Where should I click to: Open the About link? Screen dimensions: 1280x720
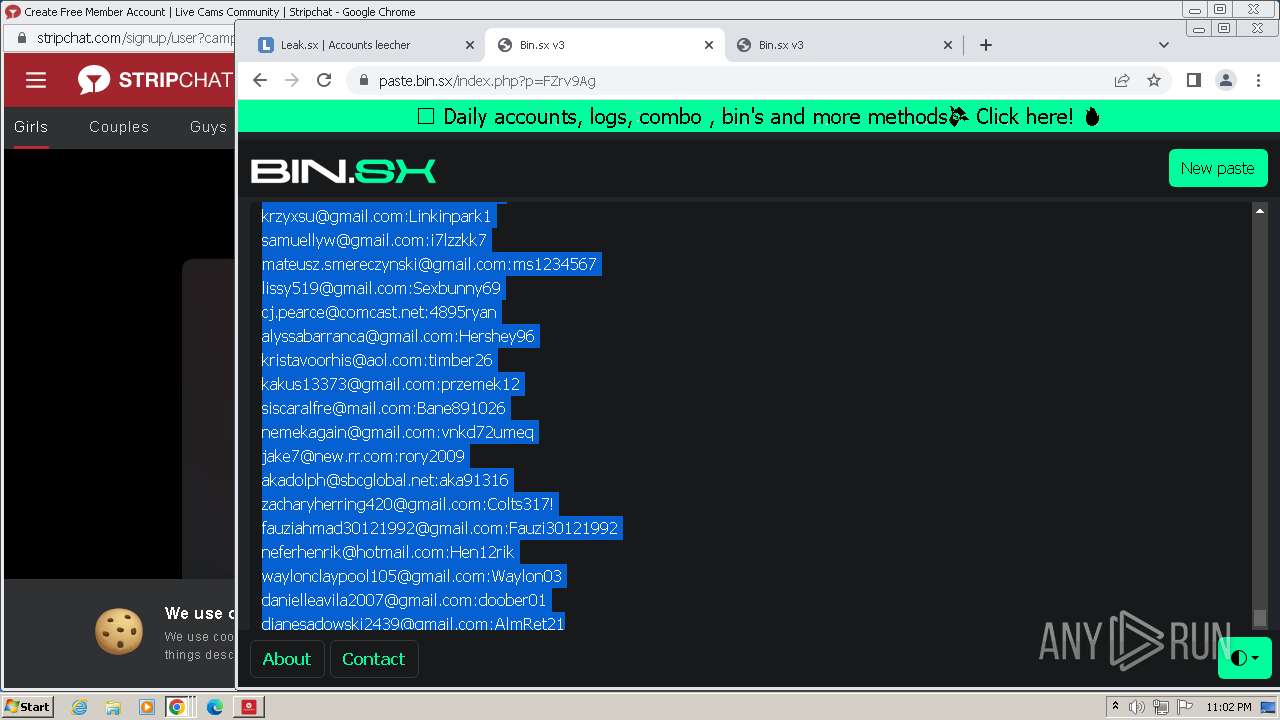pyautogui.click(x=287, y=659)
